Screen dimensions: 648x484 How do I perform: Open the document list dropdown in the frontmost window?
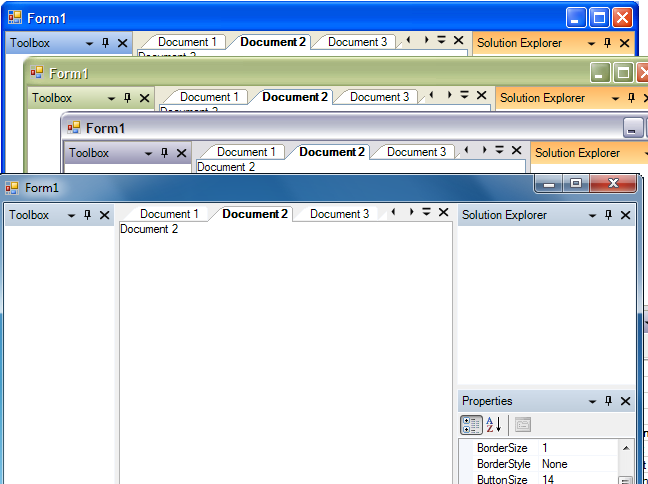point(427,213)
